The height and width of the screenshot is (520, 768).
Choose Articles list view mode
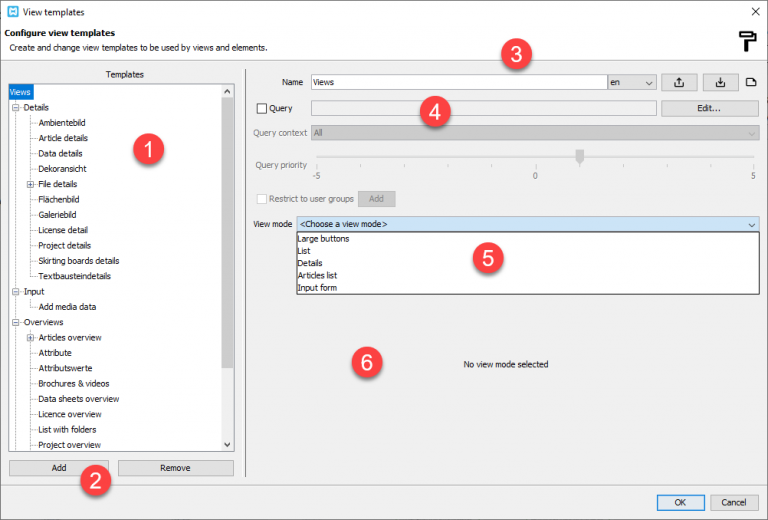click(528, 275)
